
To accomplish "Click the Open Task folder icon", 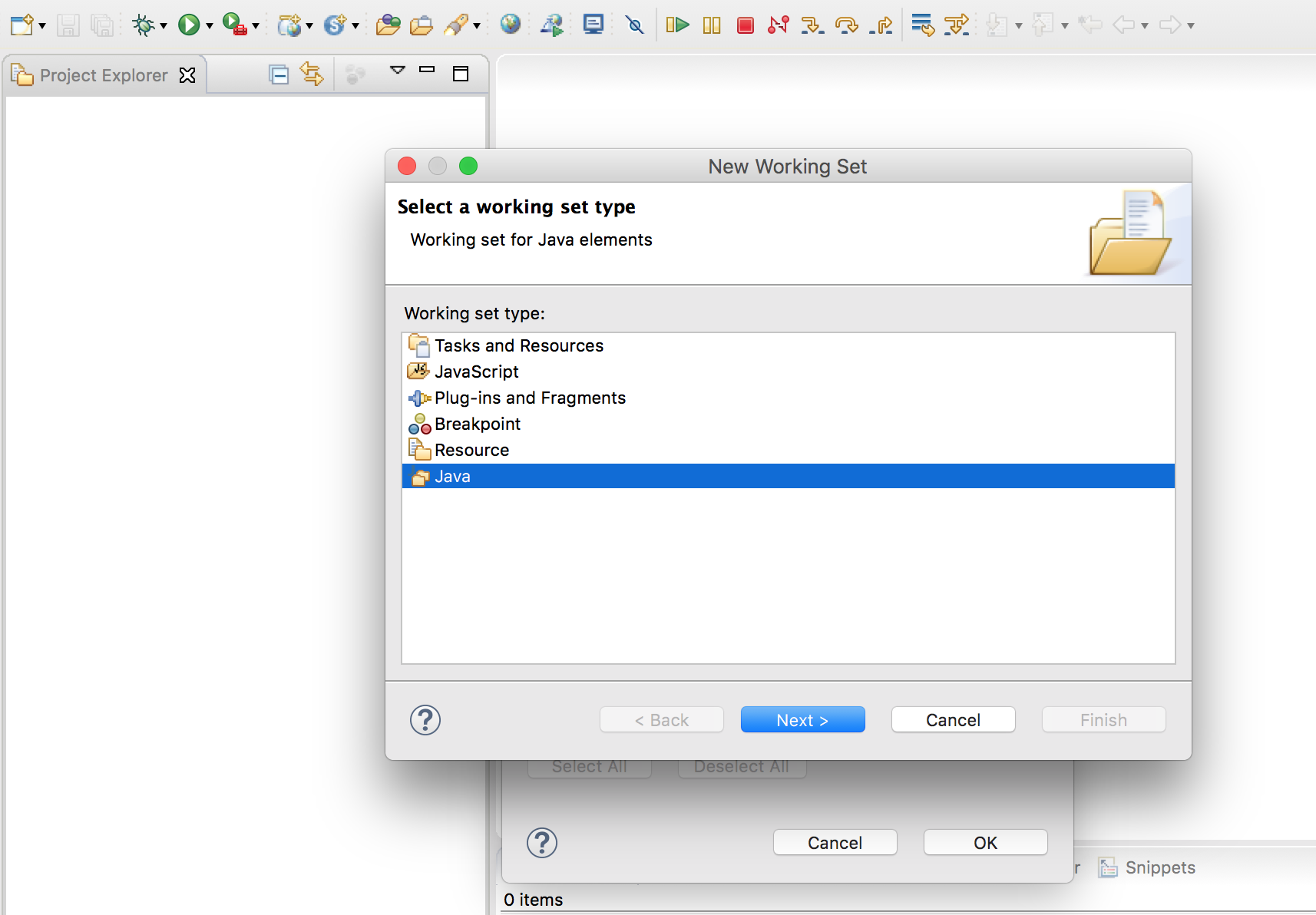I will (421, 25).
